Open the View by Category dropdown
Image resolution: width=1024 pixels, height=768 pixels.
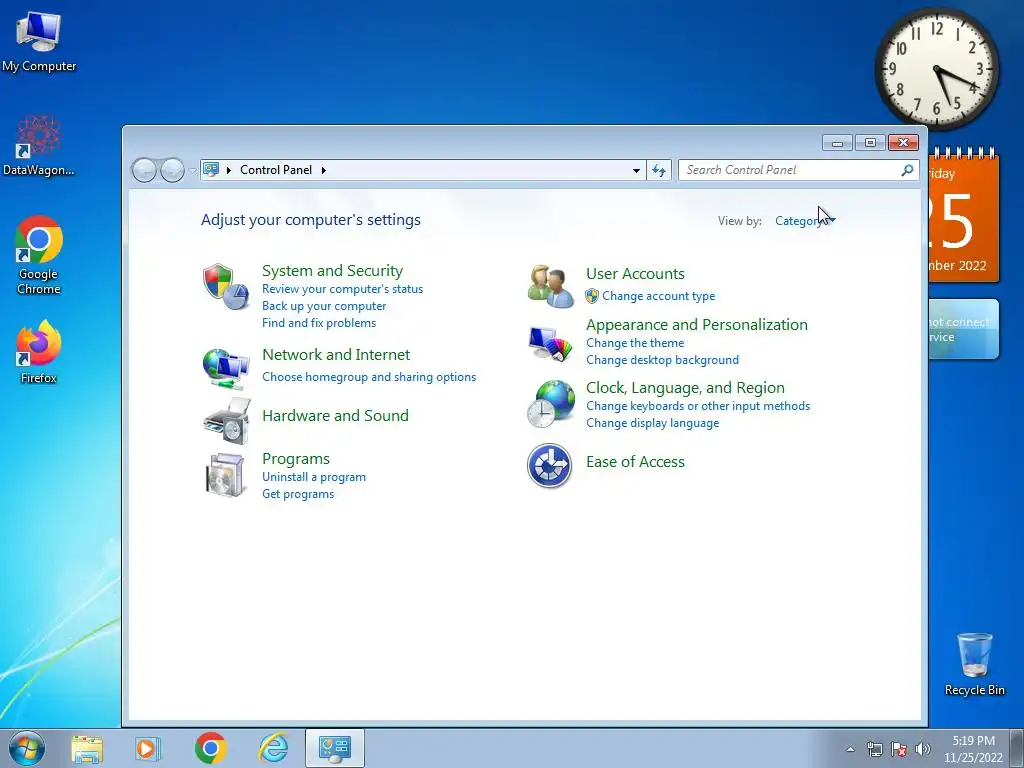click(x=805, y=221)
